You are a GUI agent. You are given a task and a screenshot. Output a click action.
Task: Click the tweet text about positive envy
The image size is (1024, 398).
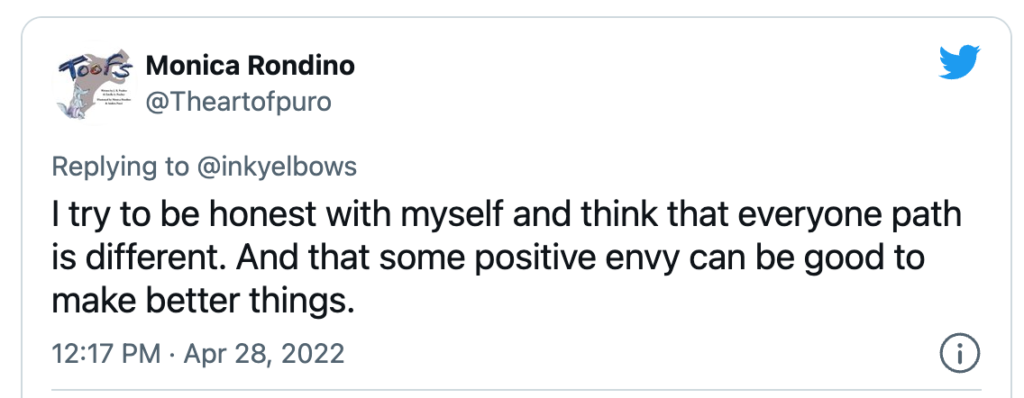pyautogui.click(x=507, y=257)
